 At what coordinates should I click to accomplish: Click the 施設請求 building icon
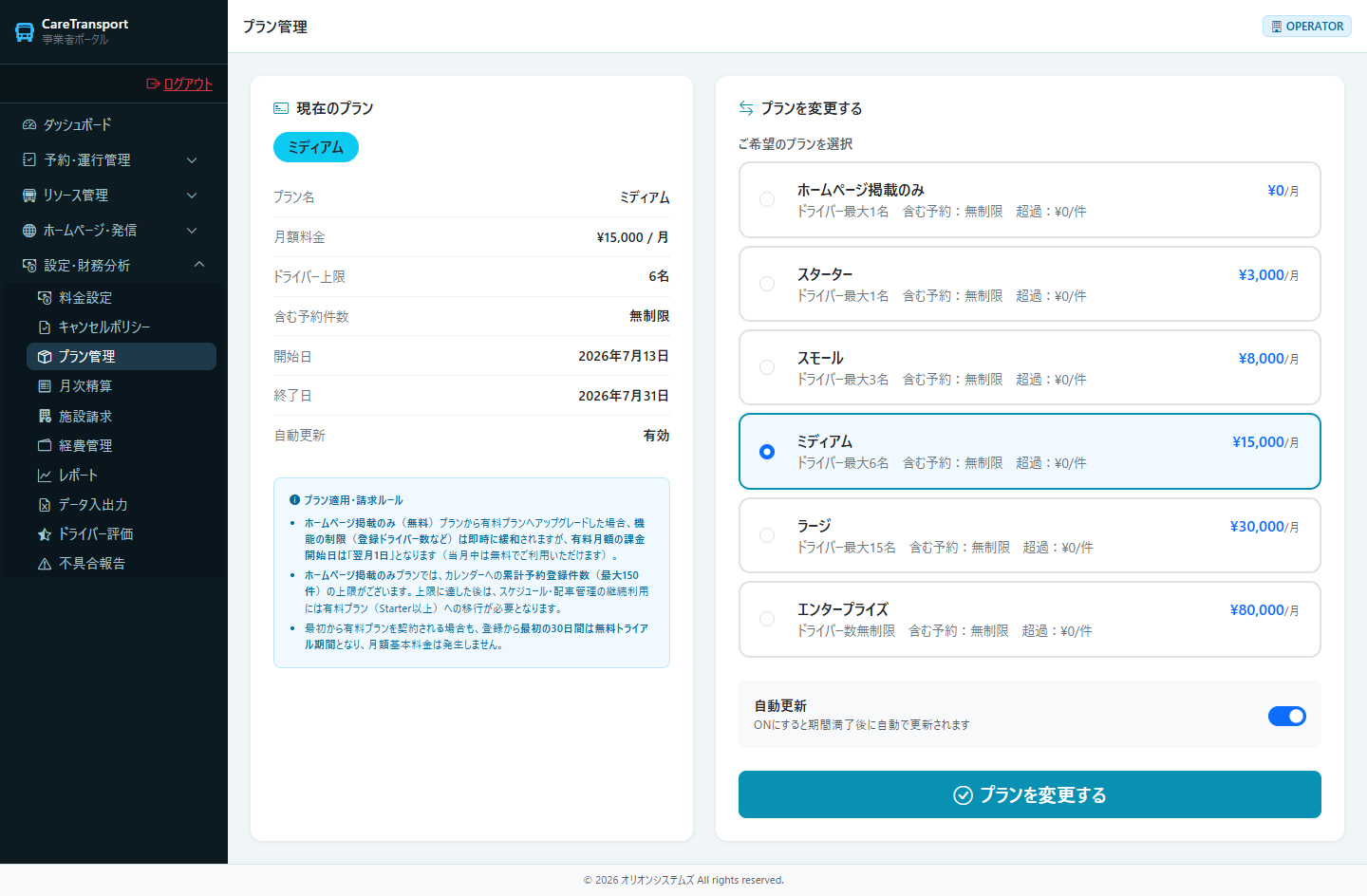[x=45, y=416]
